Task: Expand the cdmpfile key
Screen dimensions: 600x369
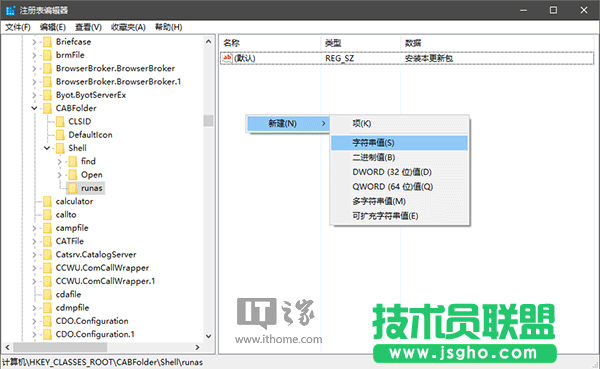Action: pyautogui.click(x=34, y=308)
